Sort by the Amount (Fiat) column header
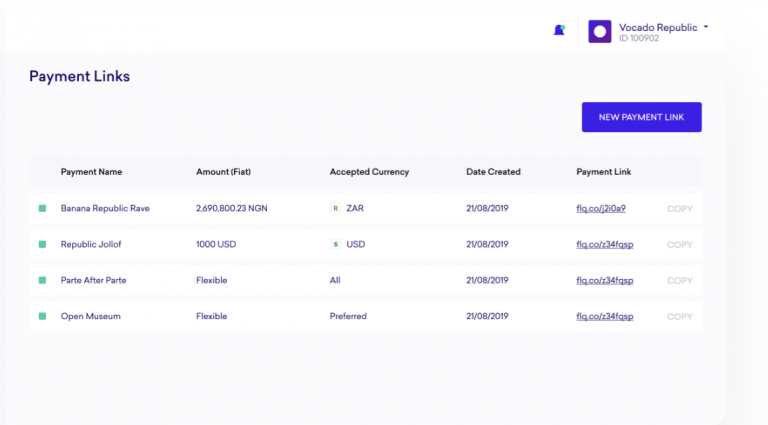The height and width of the screenshot is (425, 768). coord(223,172)
